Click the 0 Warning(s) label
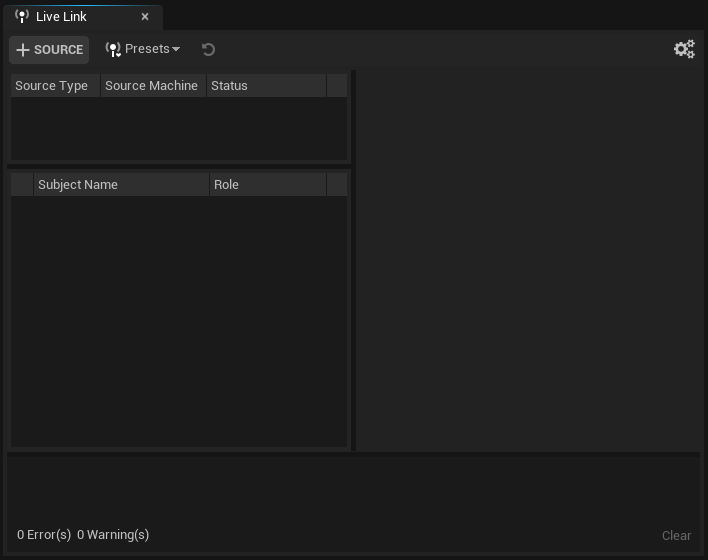This screenshot has width=708, height=560. 113,535
